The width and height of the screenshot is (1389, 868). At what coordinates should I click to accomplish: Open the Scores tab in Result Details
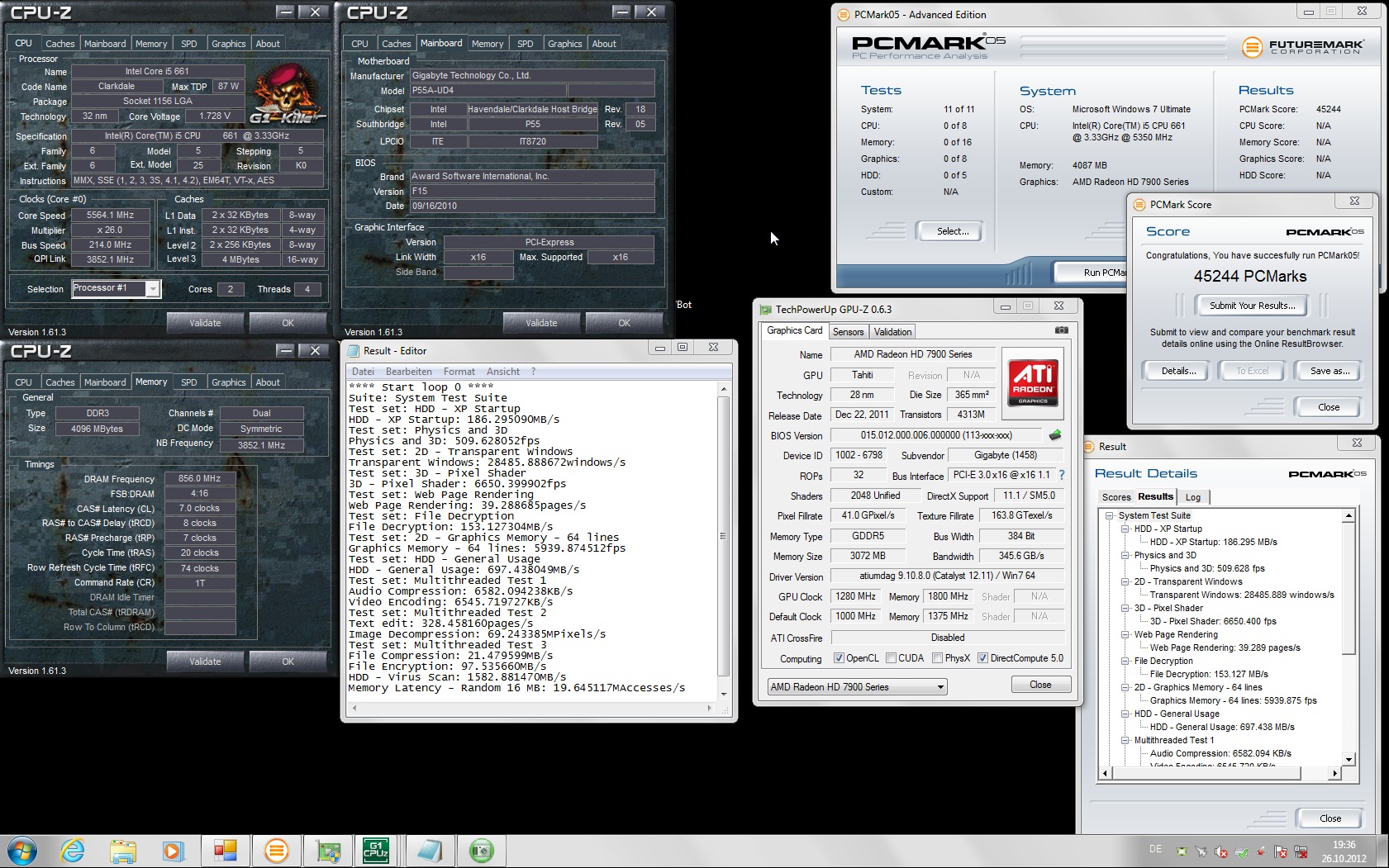click(x=1116, y=497)
